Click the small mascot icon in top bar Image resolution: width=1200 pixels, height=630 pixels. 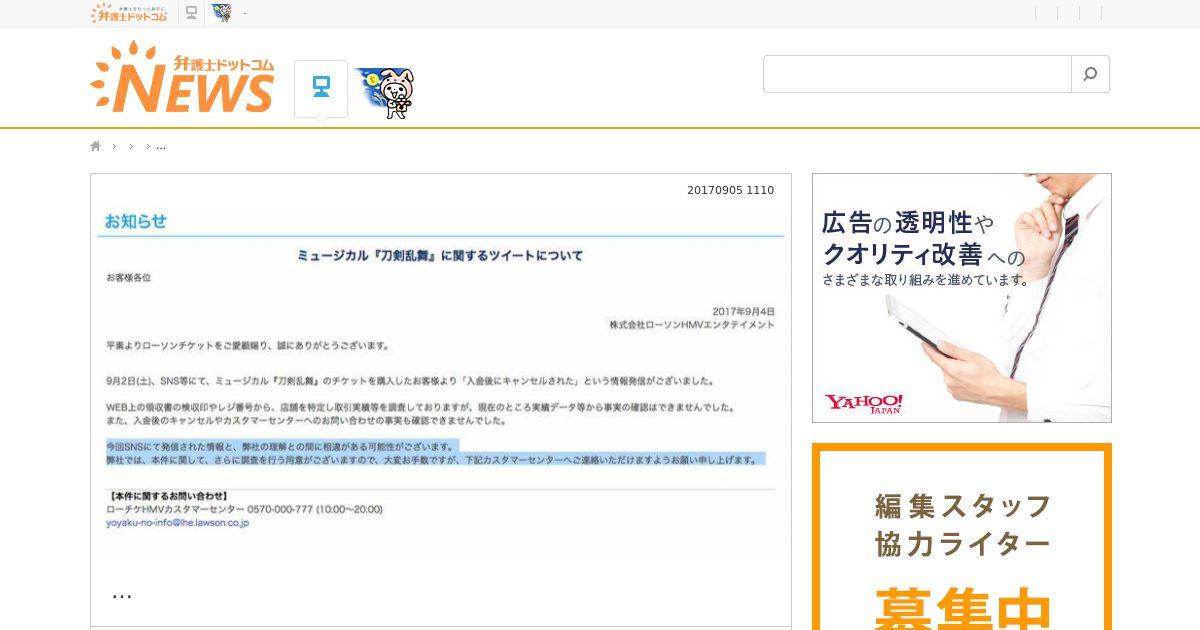click(221, 13)
